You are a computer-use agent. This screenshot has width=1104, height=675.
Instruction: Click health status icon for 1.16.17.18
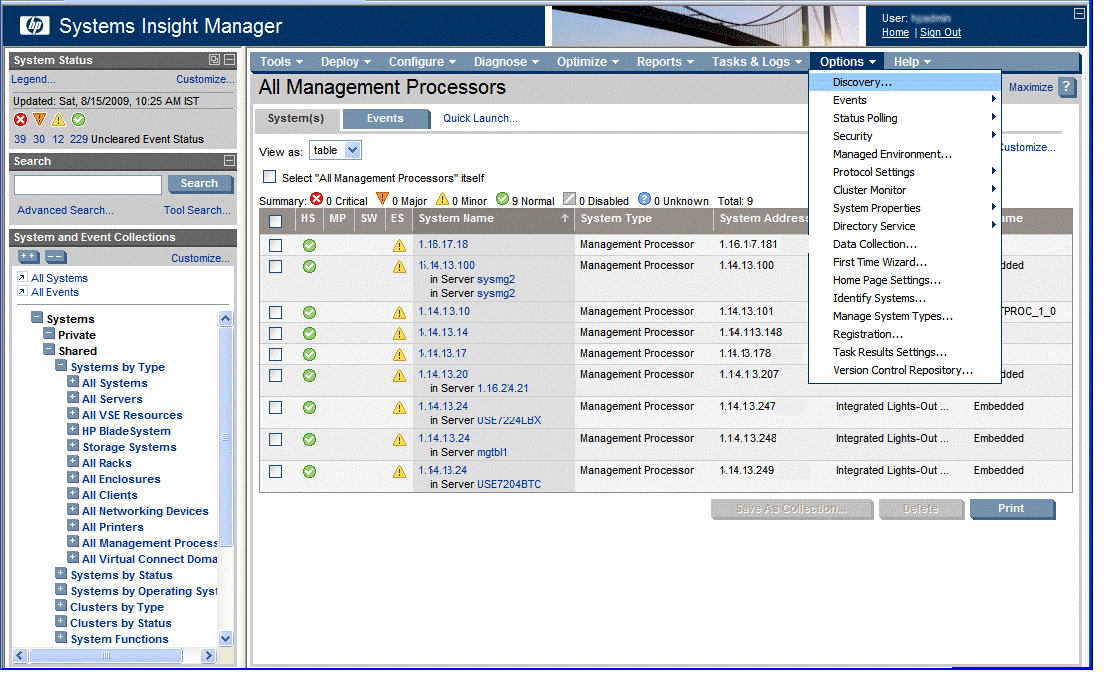309,245
